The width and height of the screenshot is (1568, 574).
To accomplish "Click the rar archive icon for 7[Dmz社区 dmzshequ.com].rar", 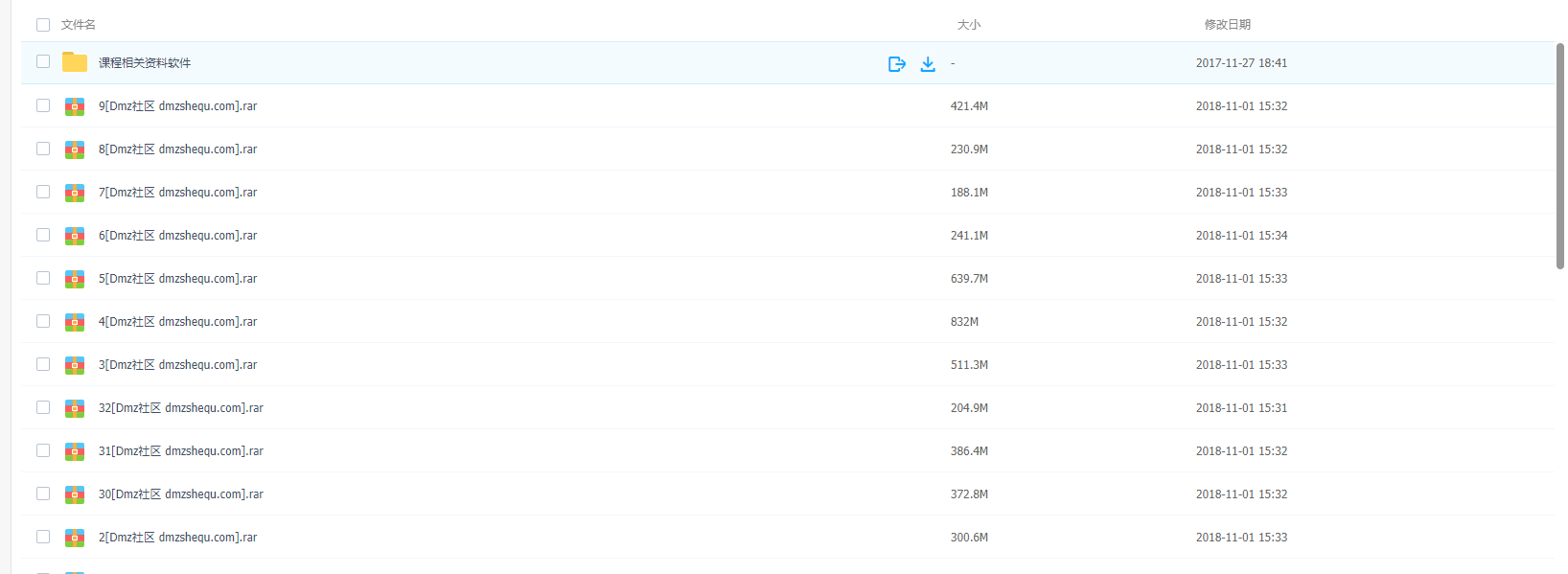I will [75, 193].
